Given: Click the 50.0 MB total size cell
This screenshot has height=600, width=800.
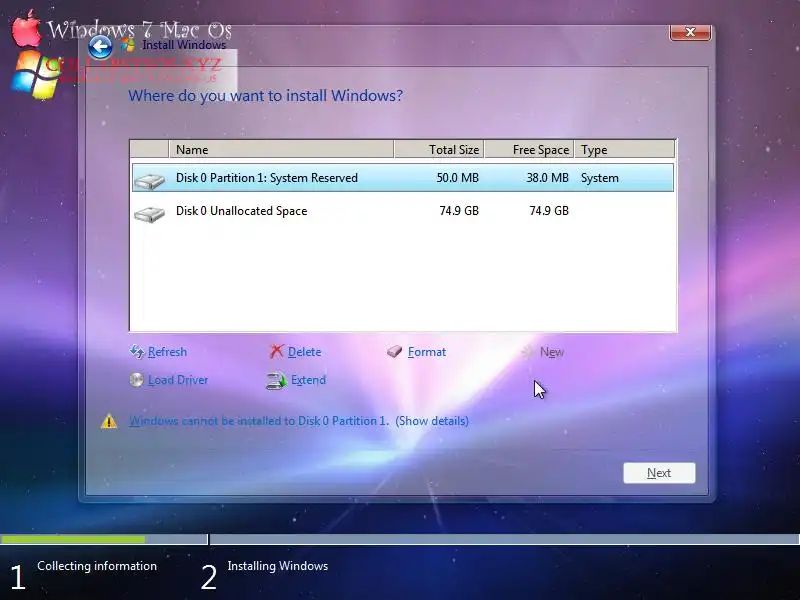Looking at the screenshot, I should [458, 178].
